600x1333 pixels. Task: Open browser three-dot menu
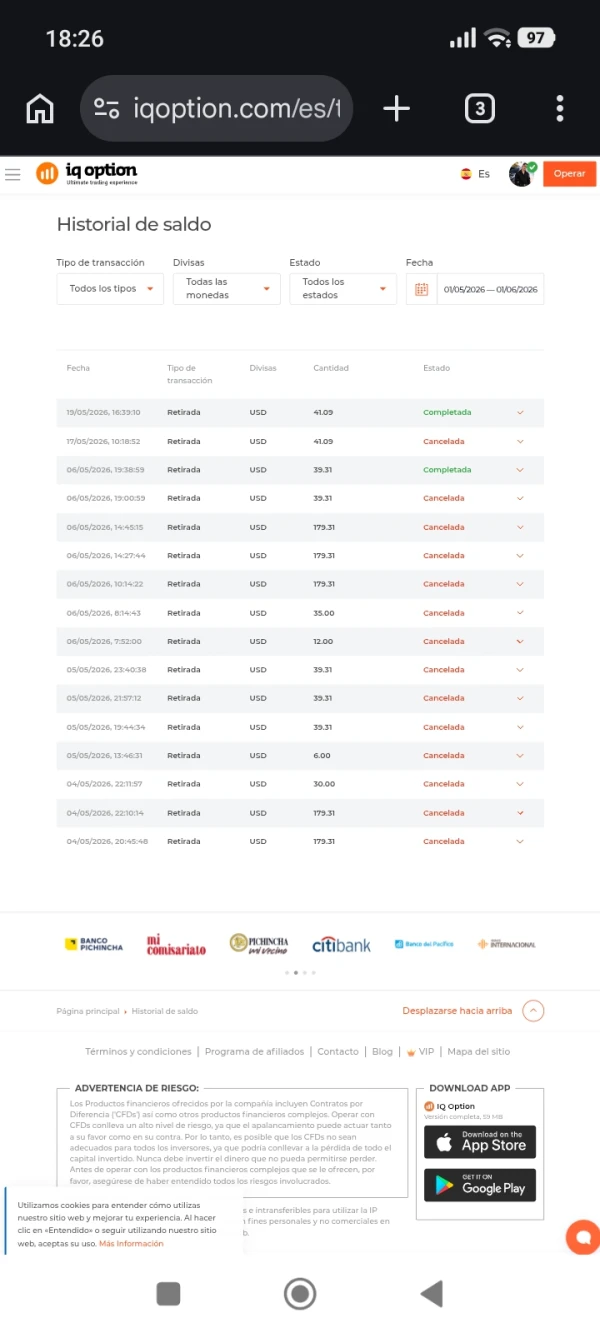click(560, 108)
